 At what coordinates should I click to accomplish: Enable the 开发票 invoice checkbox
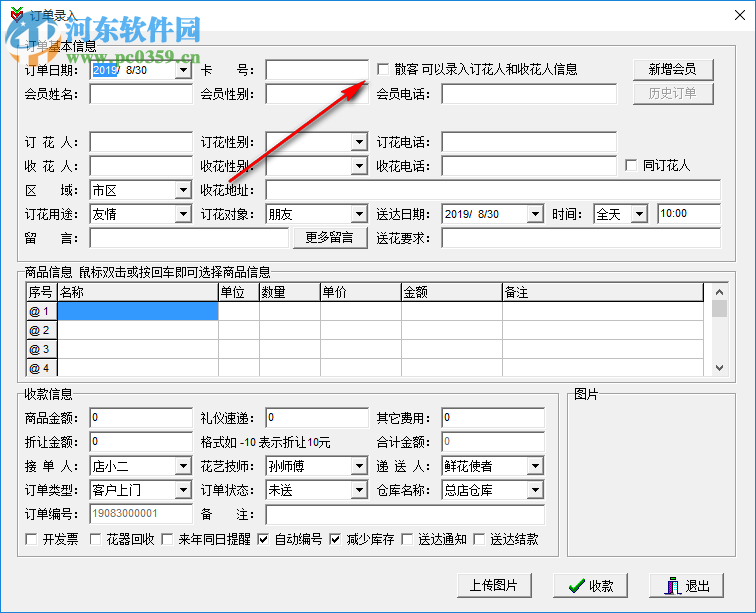click(31, 539)
